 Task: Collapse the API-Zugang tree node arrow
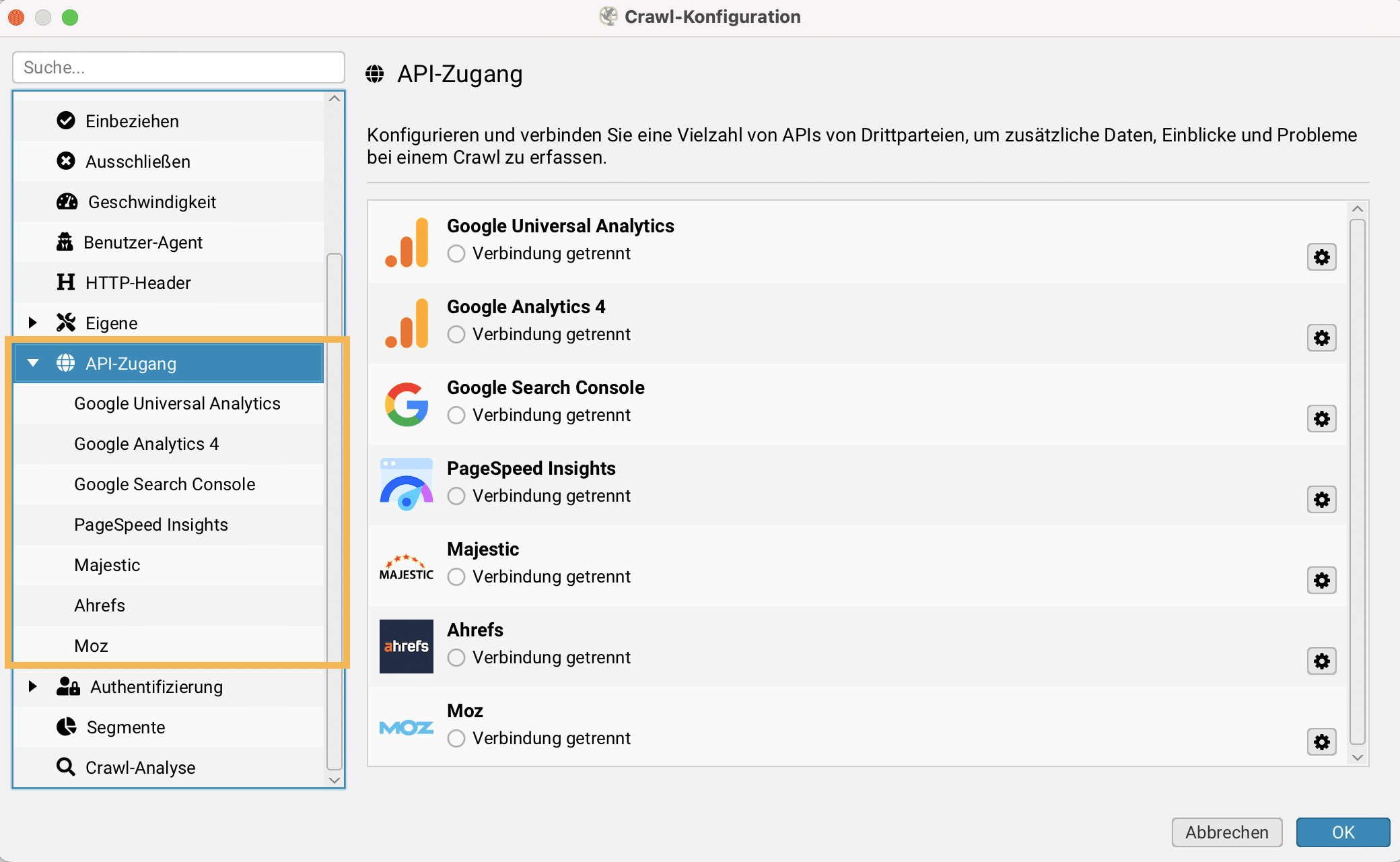[32, 363]
